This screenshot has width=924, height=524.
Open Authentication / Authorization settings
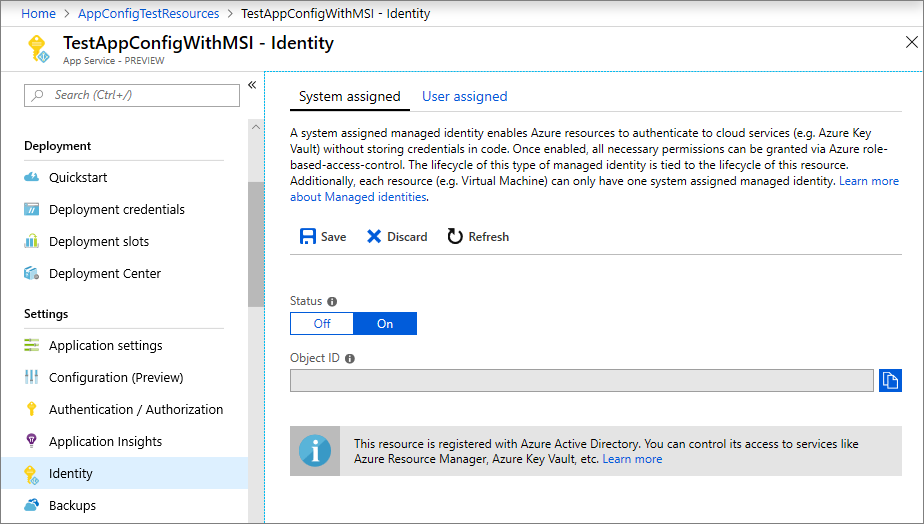[x=136, y=410]
